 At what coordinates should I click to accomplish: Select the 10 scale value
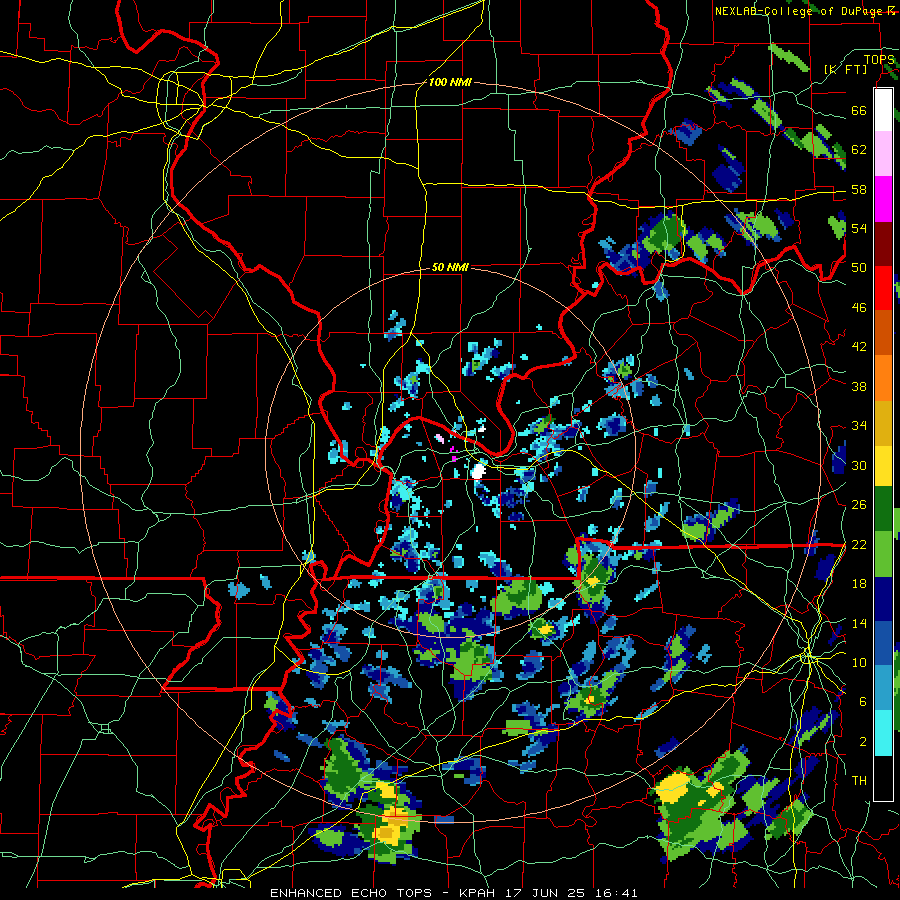pos(859,663)
